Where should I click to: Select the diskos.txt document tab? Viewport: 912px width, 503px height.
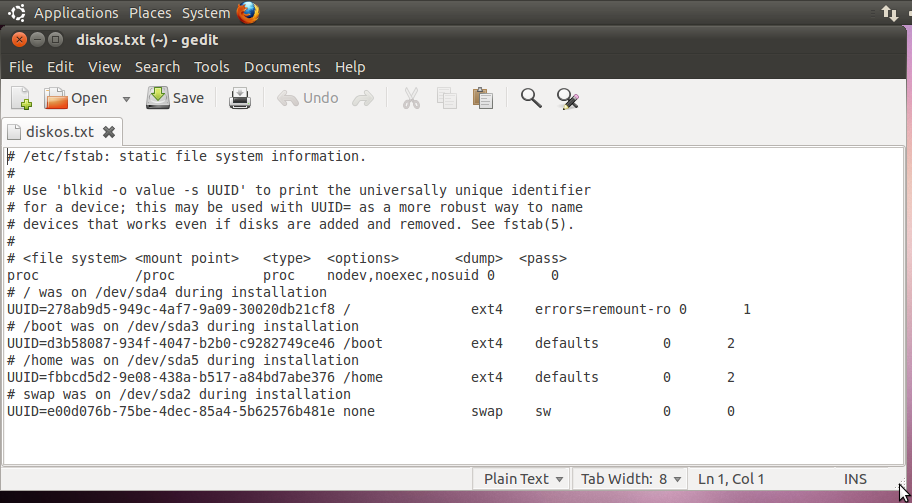point(62,132)
